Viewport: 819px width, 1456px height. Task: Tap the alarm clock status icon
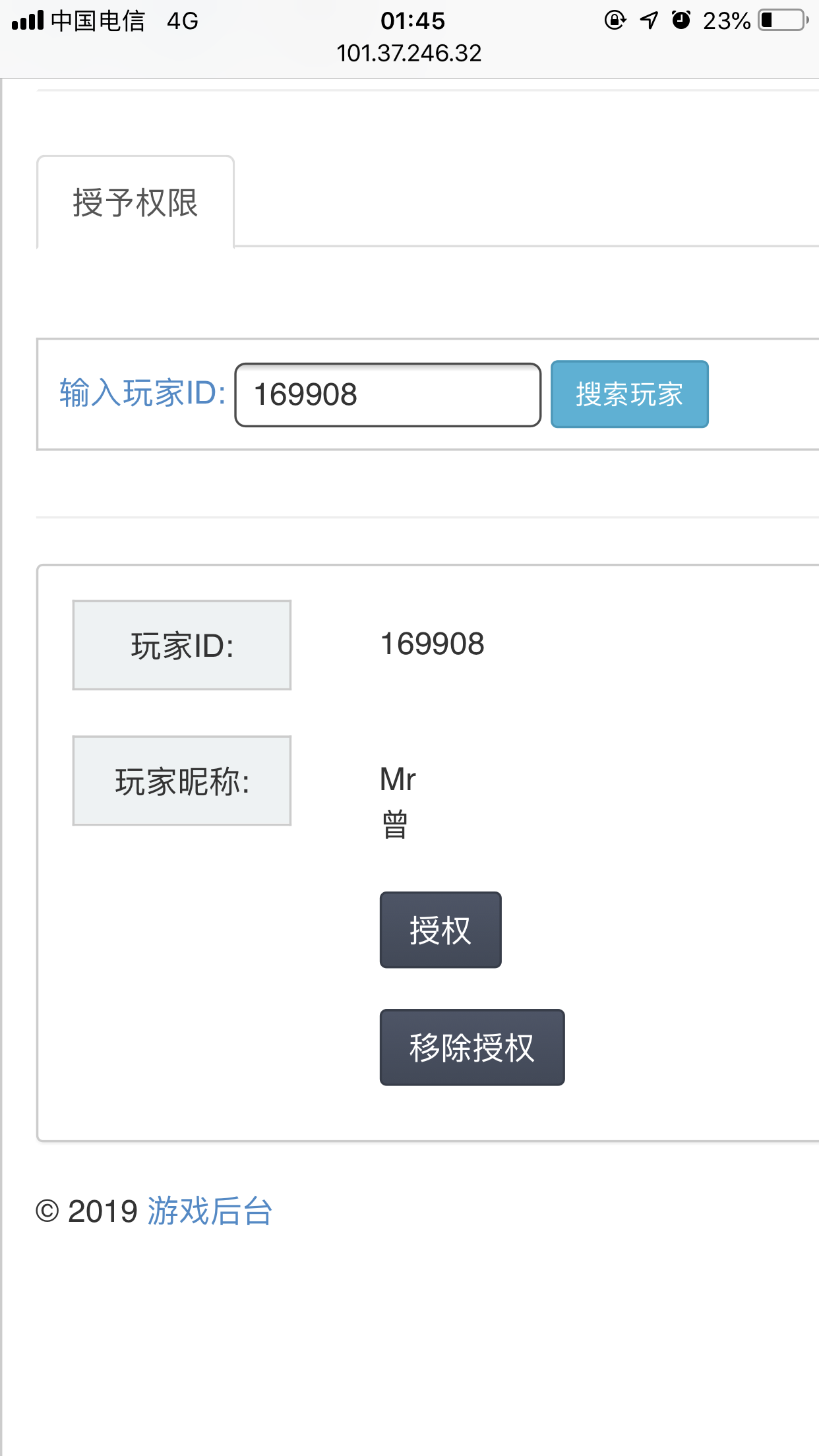tap(681, 20)
